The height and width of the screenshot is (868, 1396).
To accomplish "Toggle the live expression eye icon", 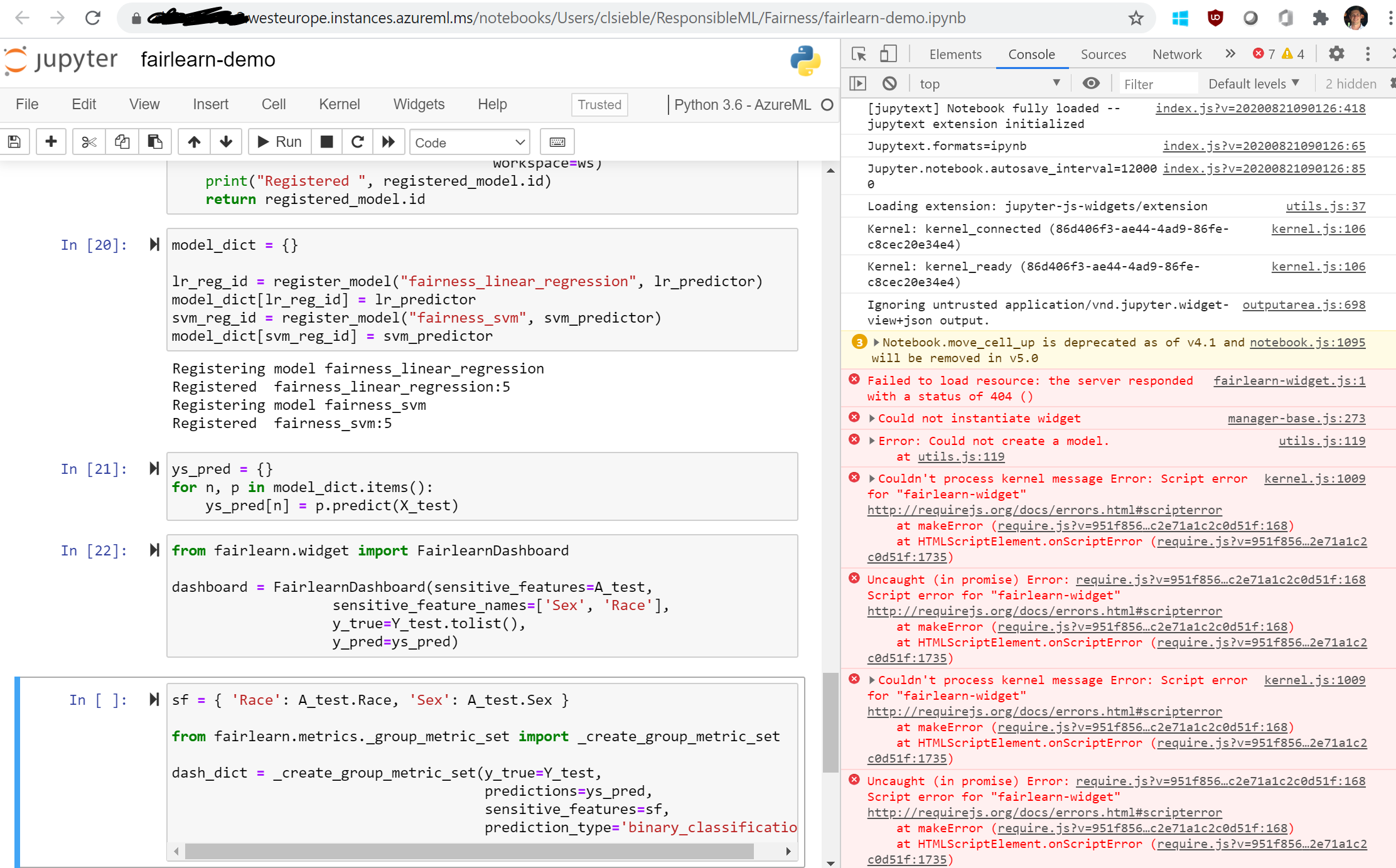I will (1092, 83).
